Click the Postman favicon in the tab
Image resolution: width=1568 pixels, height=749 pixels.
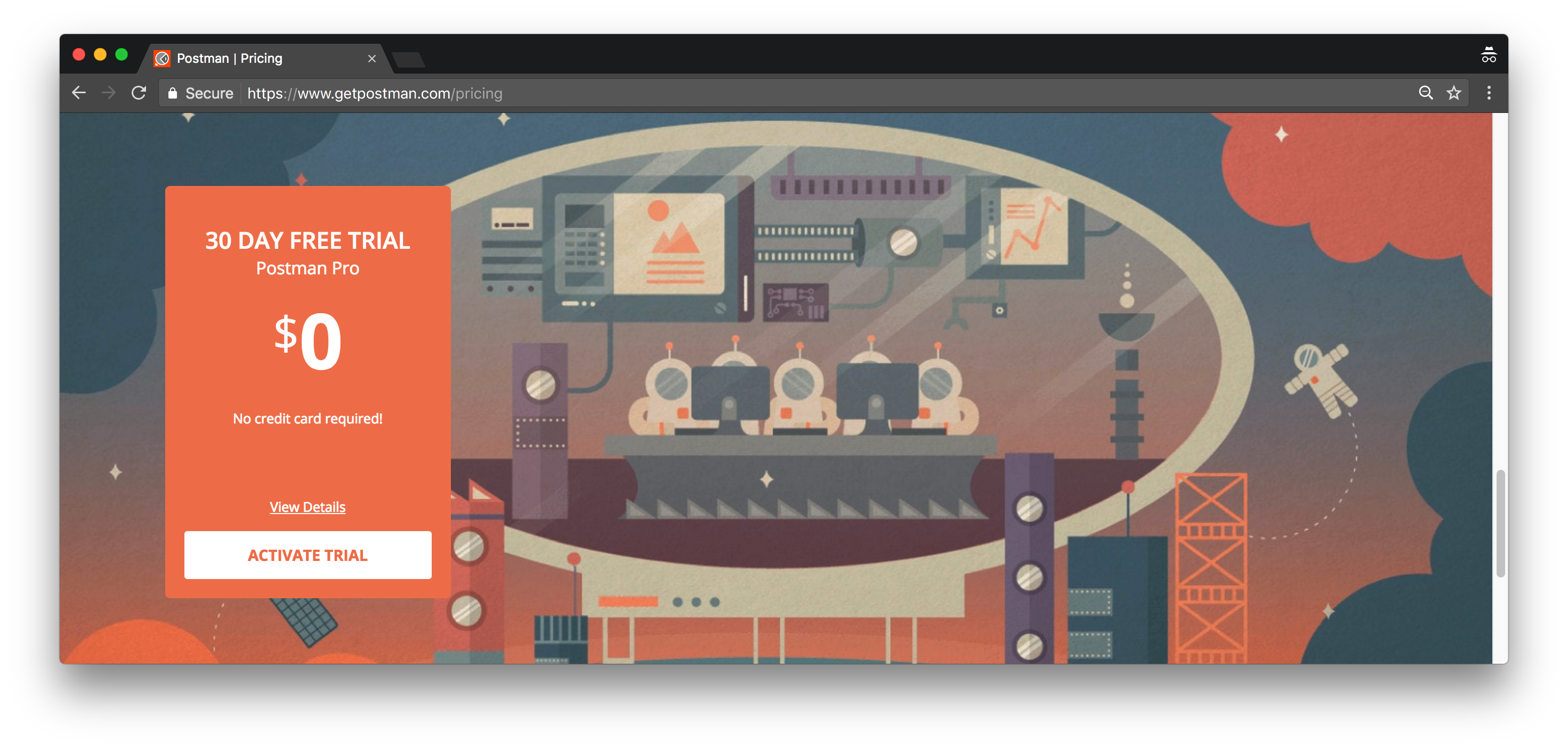162,59
